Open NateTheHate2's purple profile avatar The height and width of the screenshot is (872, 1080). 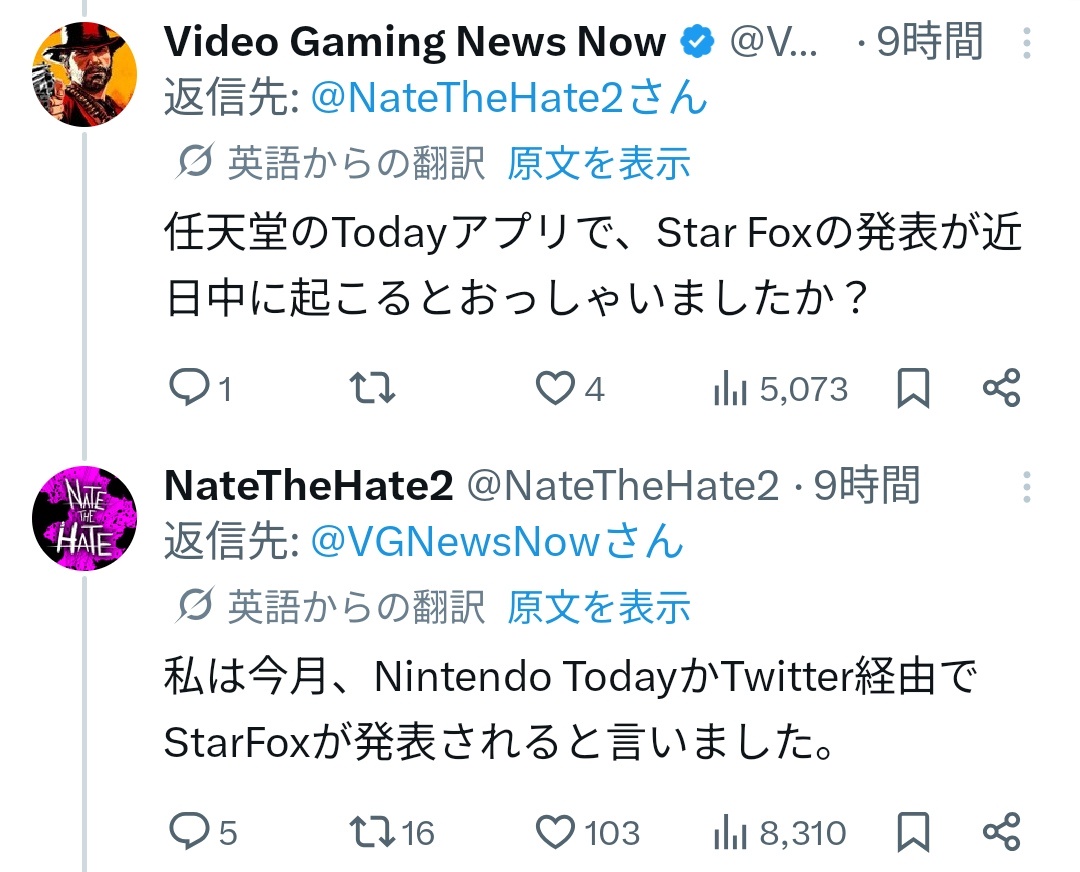tap(85, 519)
